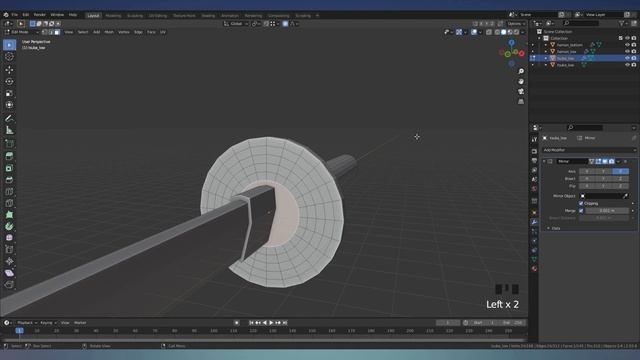The image size is (640, 360).
Task: Switch to face select mode
Action: point(57,32)
